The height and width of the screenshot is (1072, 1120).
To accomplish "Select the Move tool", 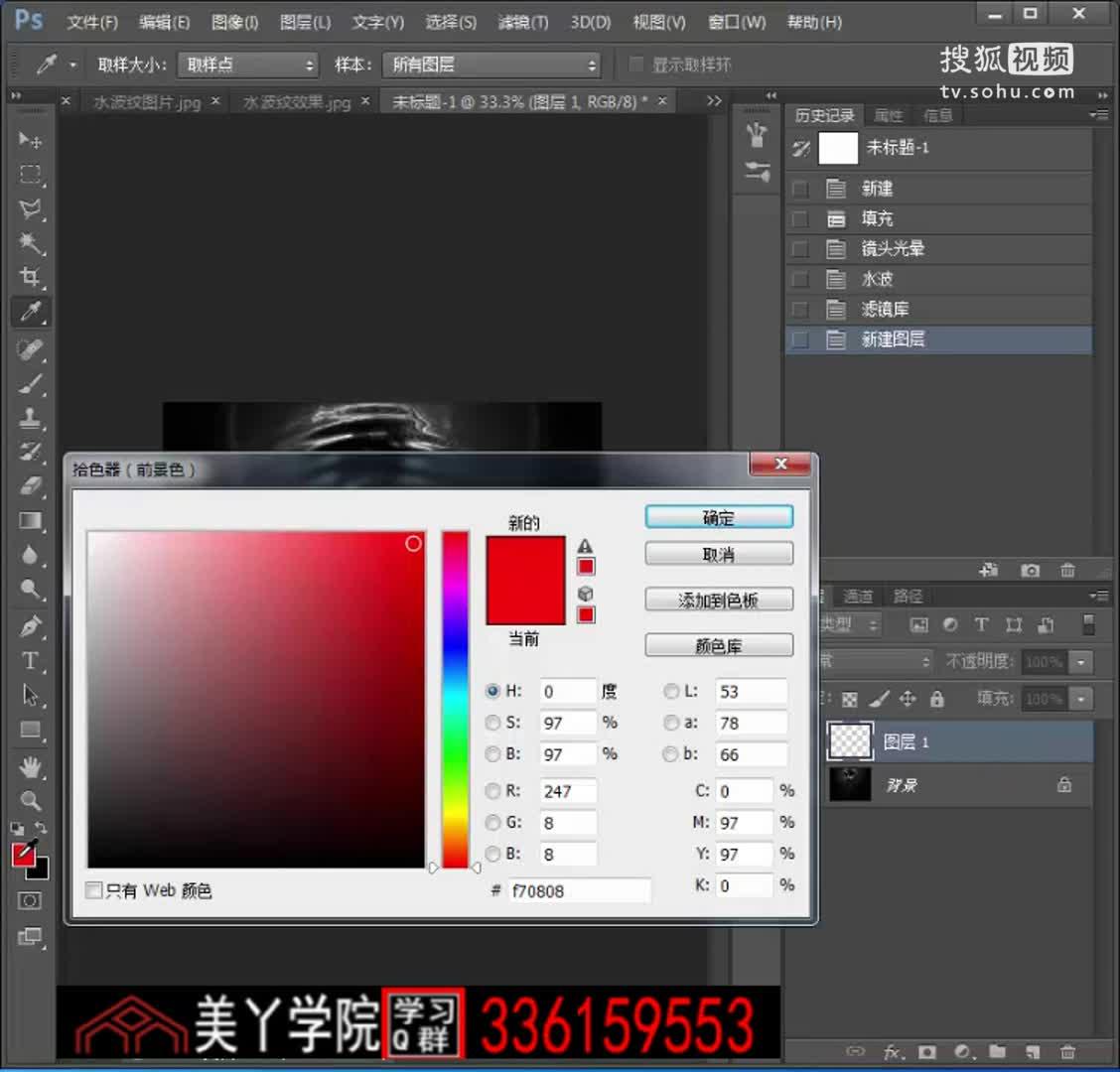I will [x=30, y=141].
